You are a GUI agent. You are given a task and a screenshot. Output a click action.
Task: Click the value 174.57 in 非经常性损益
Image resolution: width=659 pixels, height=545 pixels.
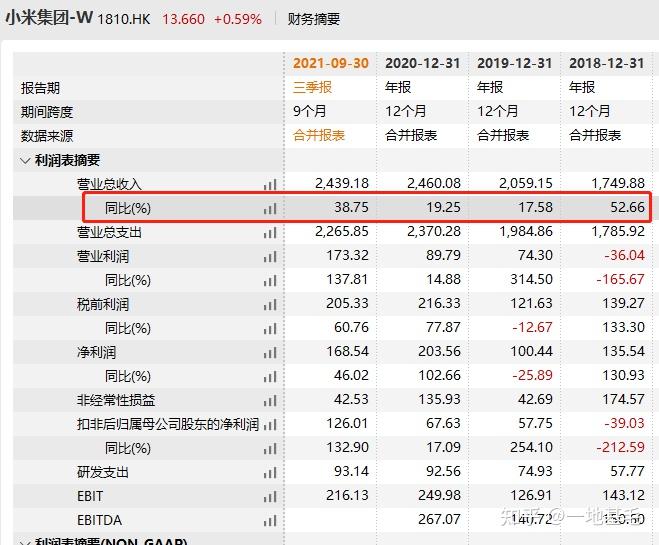(623, 399)
